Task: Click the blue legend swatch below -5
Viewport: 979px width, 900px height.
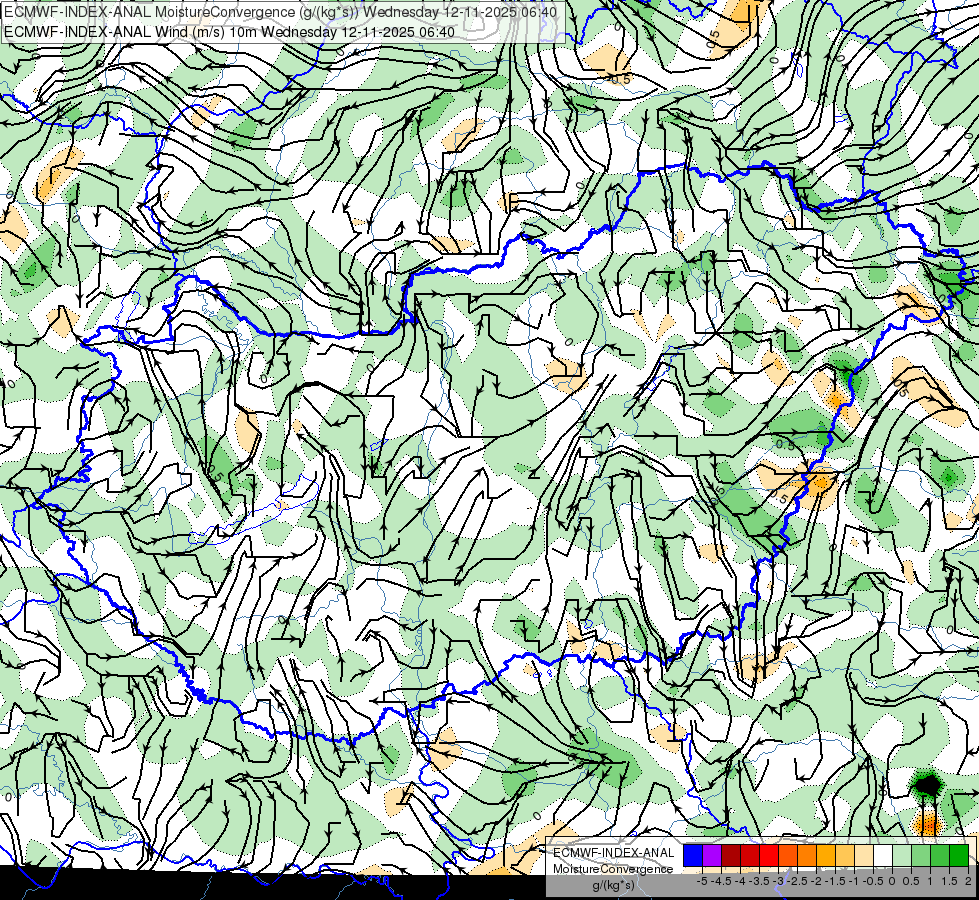Action: 693,855
